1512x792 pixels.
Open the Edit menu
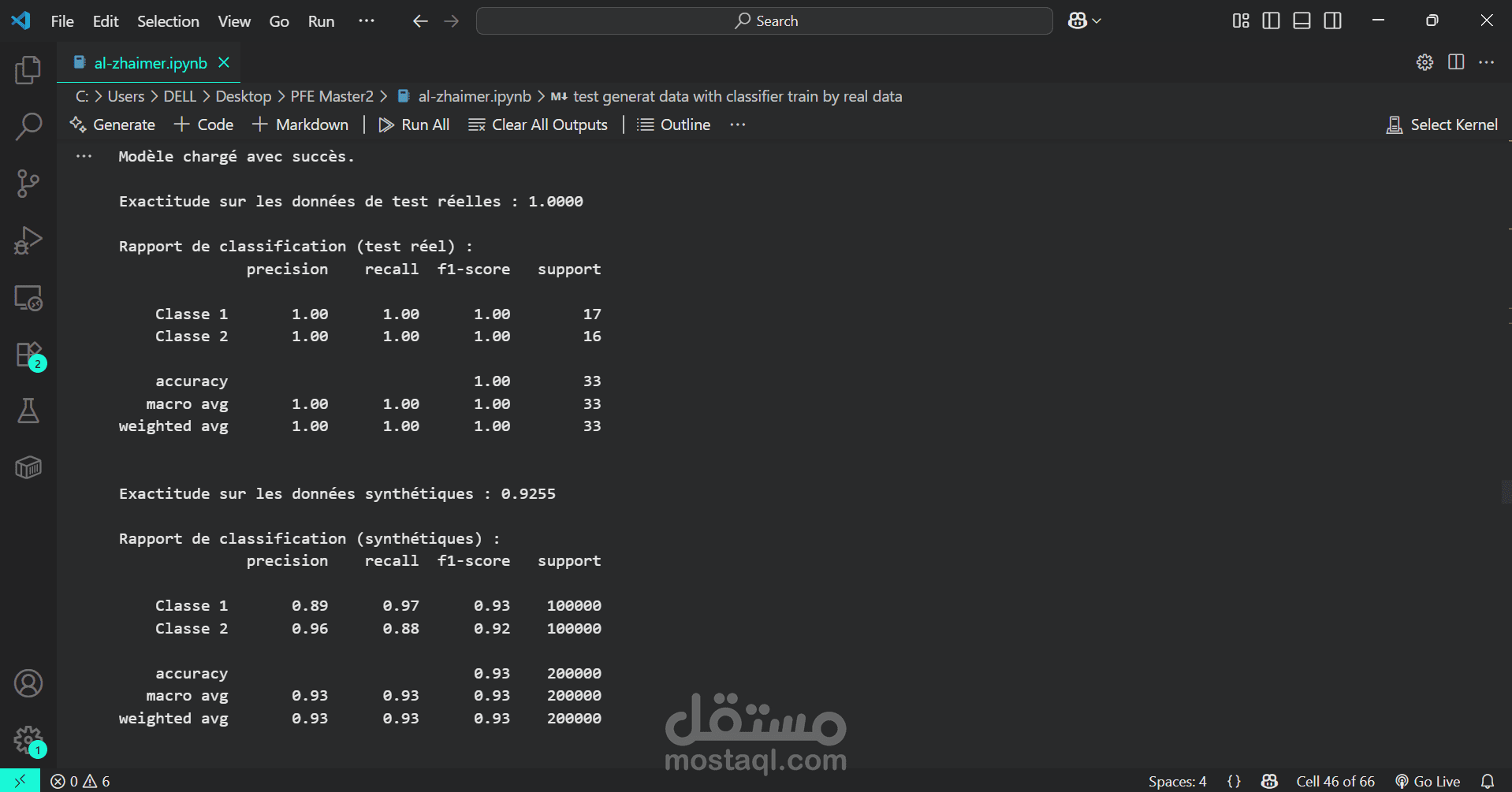point(106,21)
